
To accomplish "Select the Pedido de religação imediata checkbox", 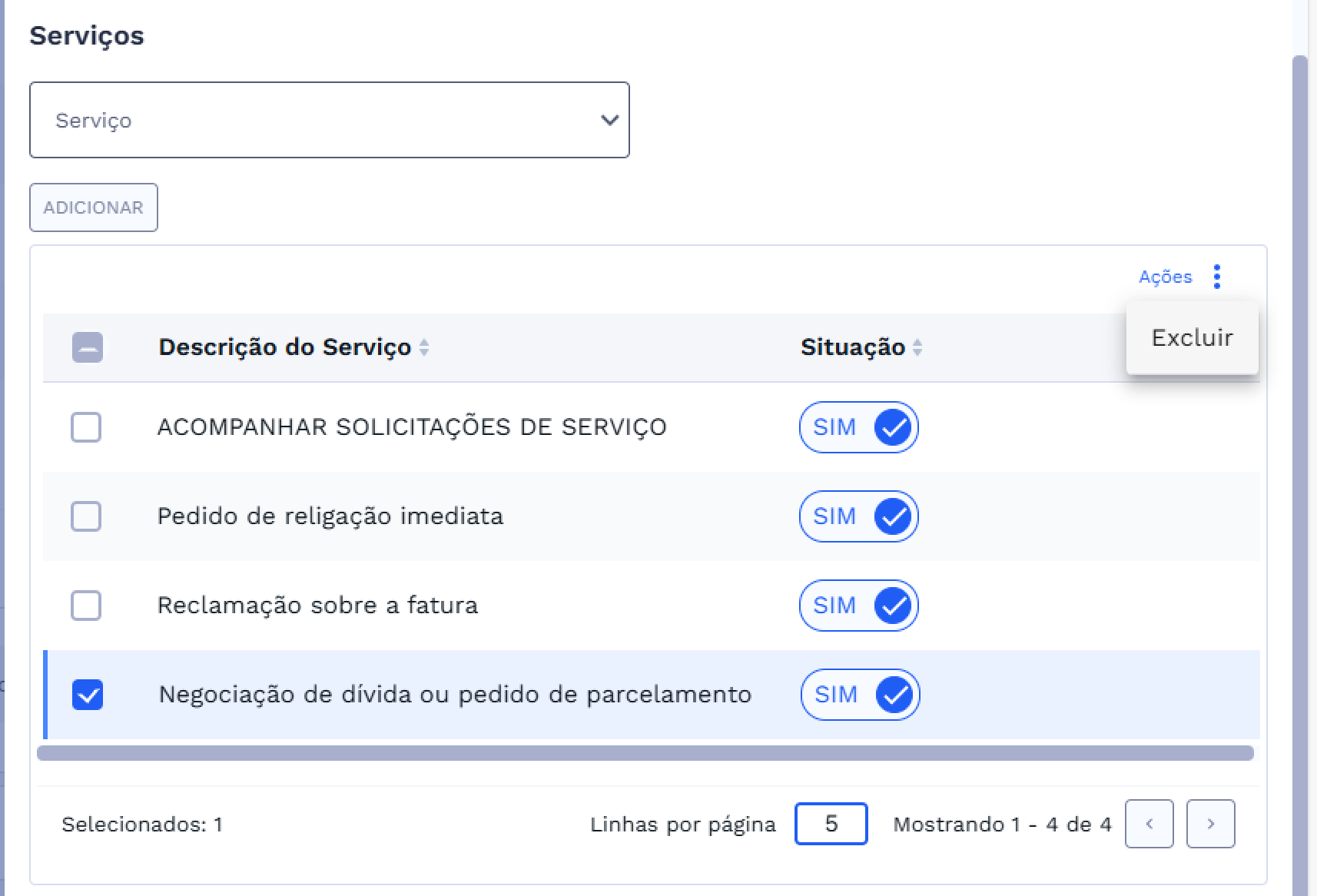I will (x=86, y=516).
